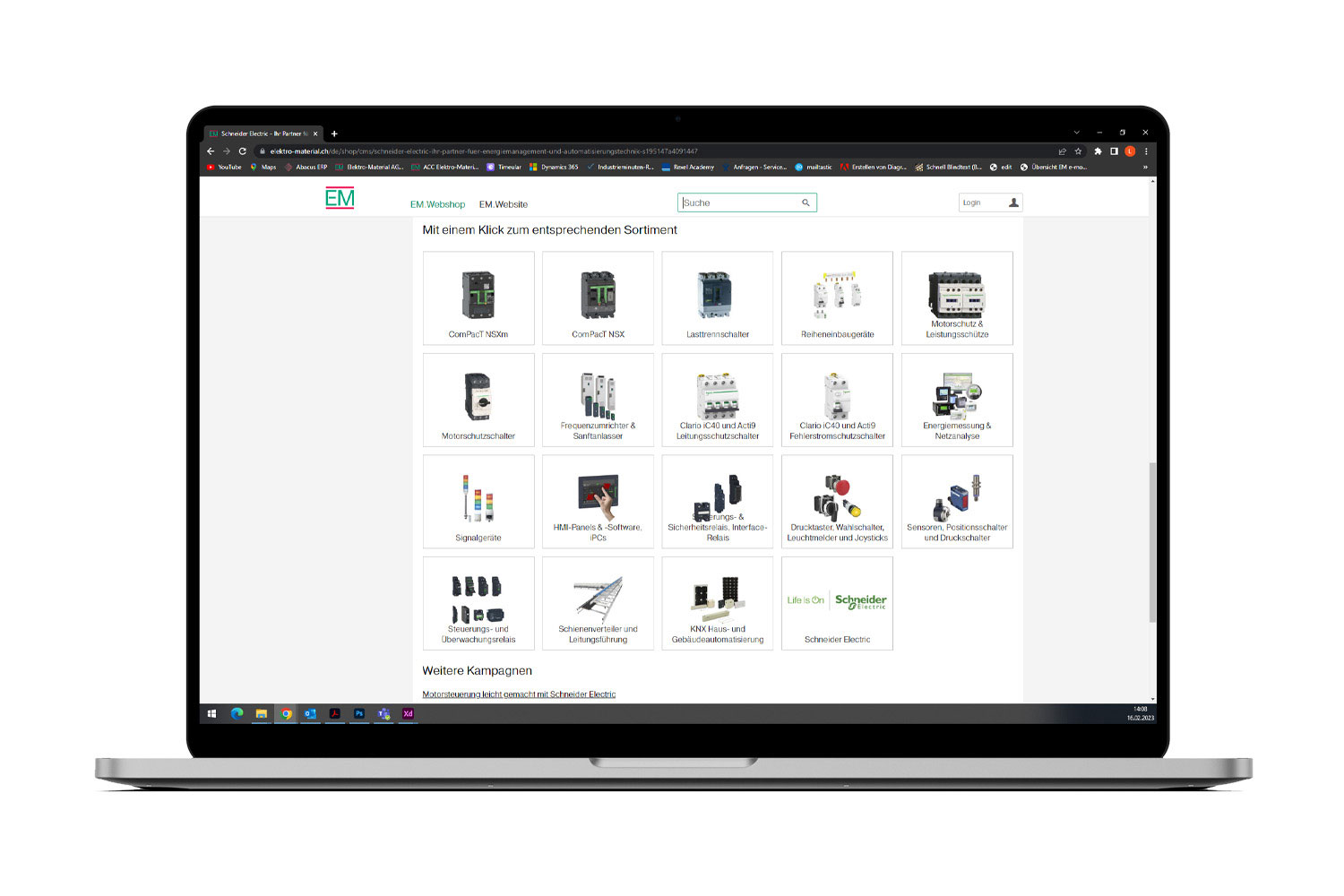Open a new browser tab with plus
Viewport: 1344px width, 896px height.
pyautogui.click(x=334, y=134)
